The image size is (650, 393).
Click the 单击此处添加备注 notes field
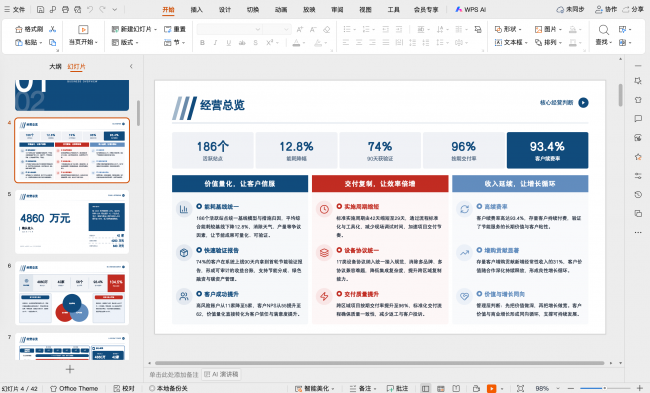[x=174, y=374]
